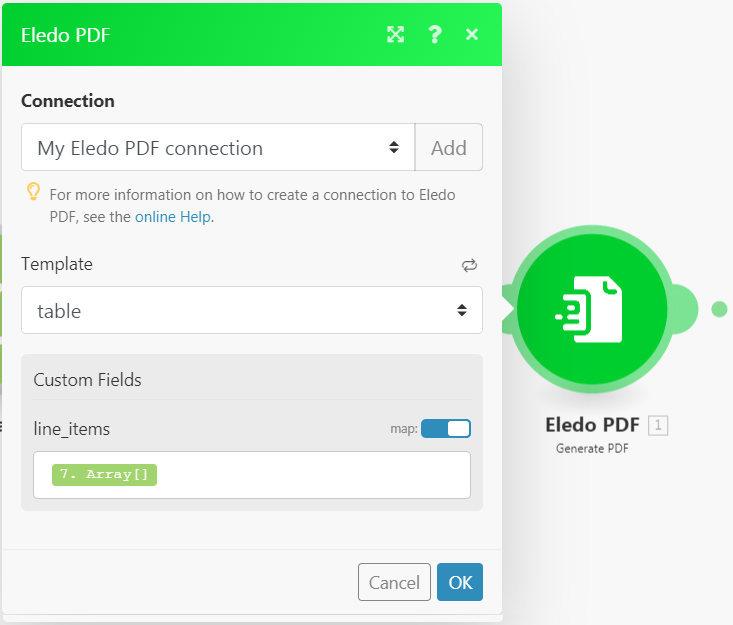Click the Custom Fields section header
This screenshot has height=625, width=733.
(88, 380)
